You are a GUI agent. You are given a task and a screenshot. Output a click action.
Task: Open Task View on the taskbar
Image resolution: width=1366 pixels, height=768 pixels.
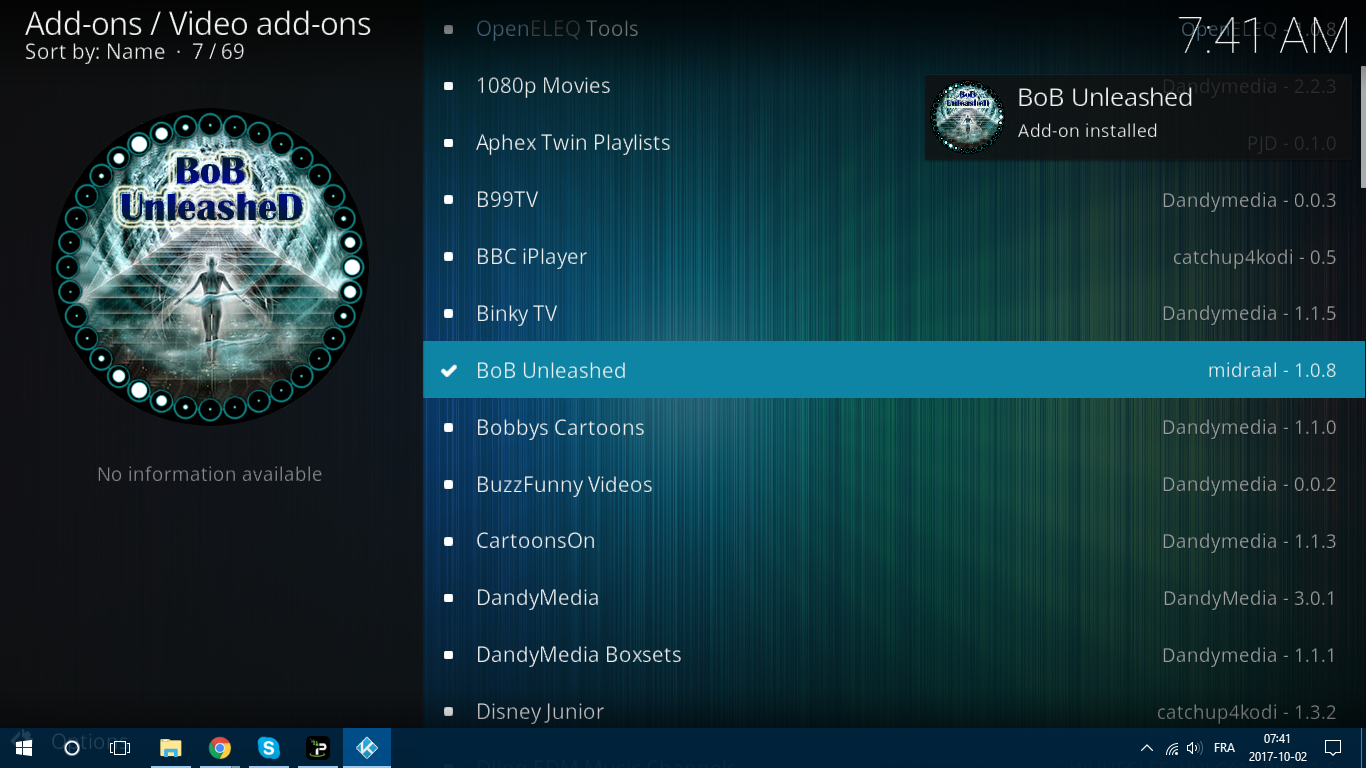[120, 748]
